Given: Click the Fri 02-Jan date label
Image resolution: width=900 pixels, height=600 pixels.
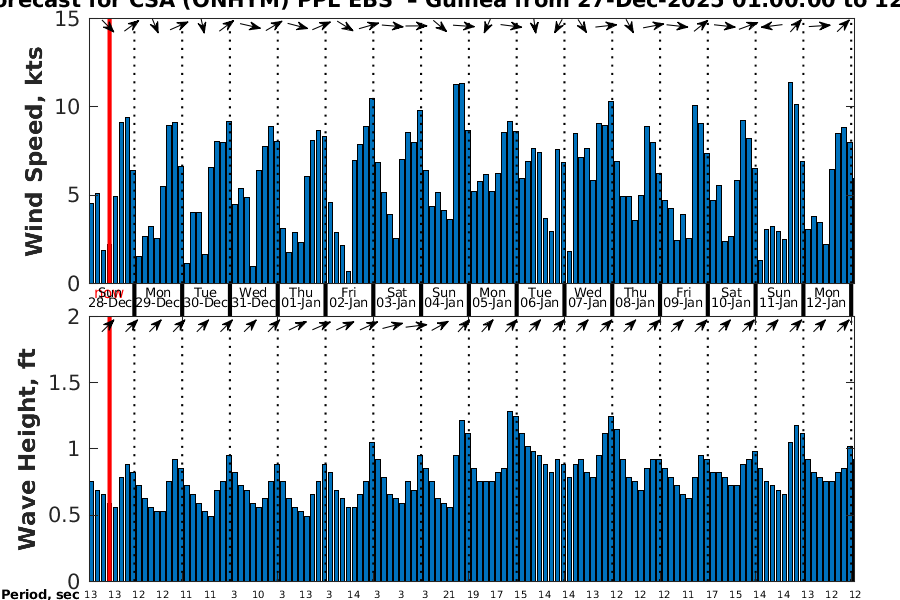Looking at the screenshot, I should coord(349,297).
